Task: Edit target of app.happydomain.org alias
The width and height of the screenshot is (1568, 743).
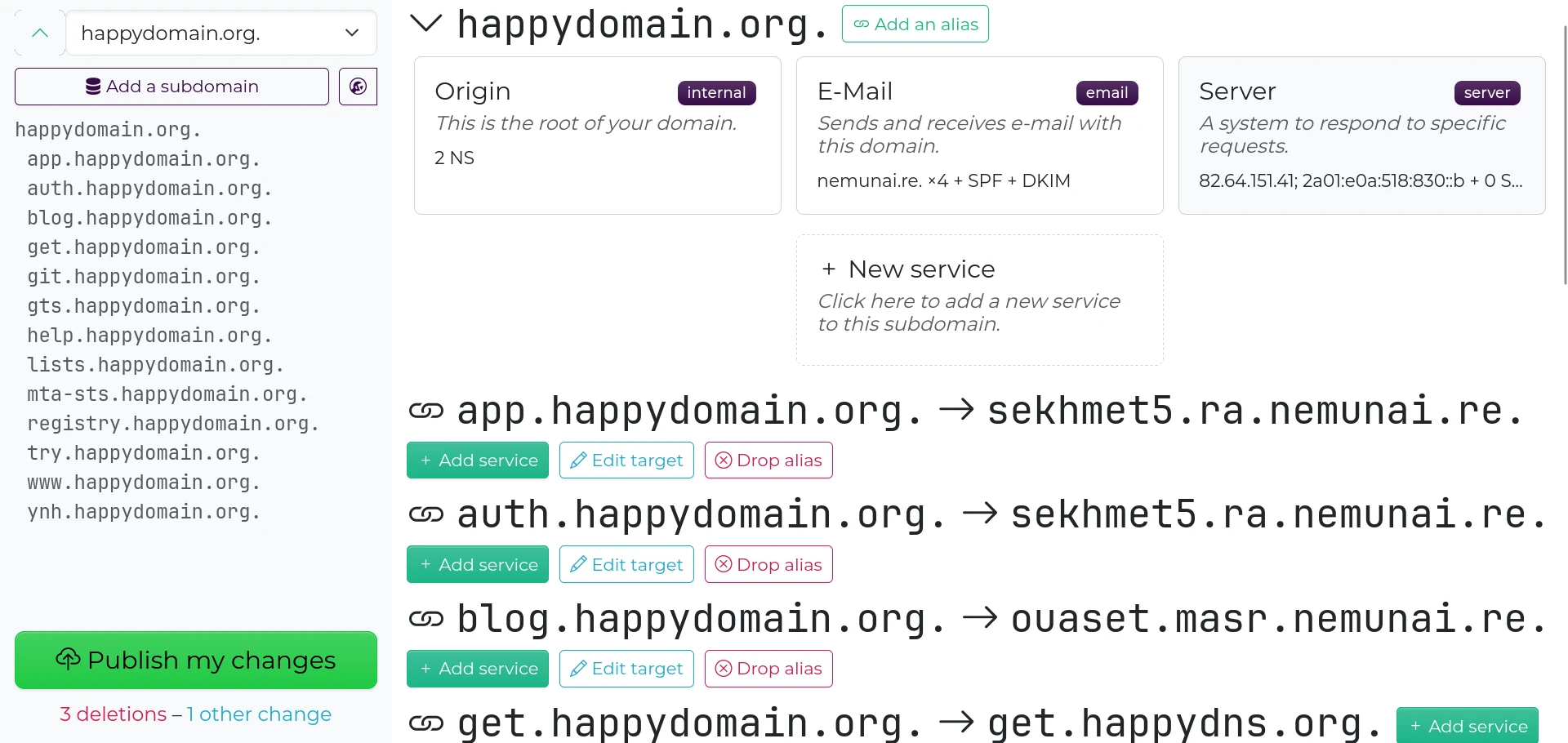Action: click(626, 460)
